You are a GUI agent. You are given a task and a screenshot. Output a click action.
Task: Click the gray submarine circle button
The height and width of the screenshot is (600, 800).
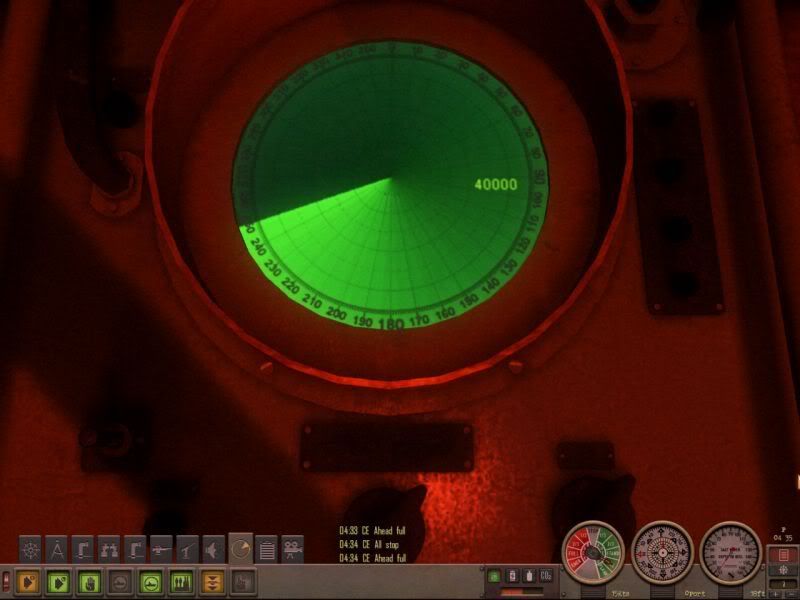pos(120,582)
